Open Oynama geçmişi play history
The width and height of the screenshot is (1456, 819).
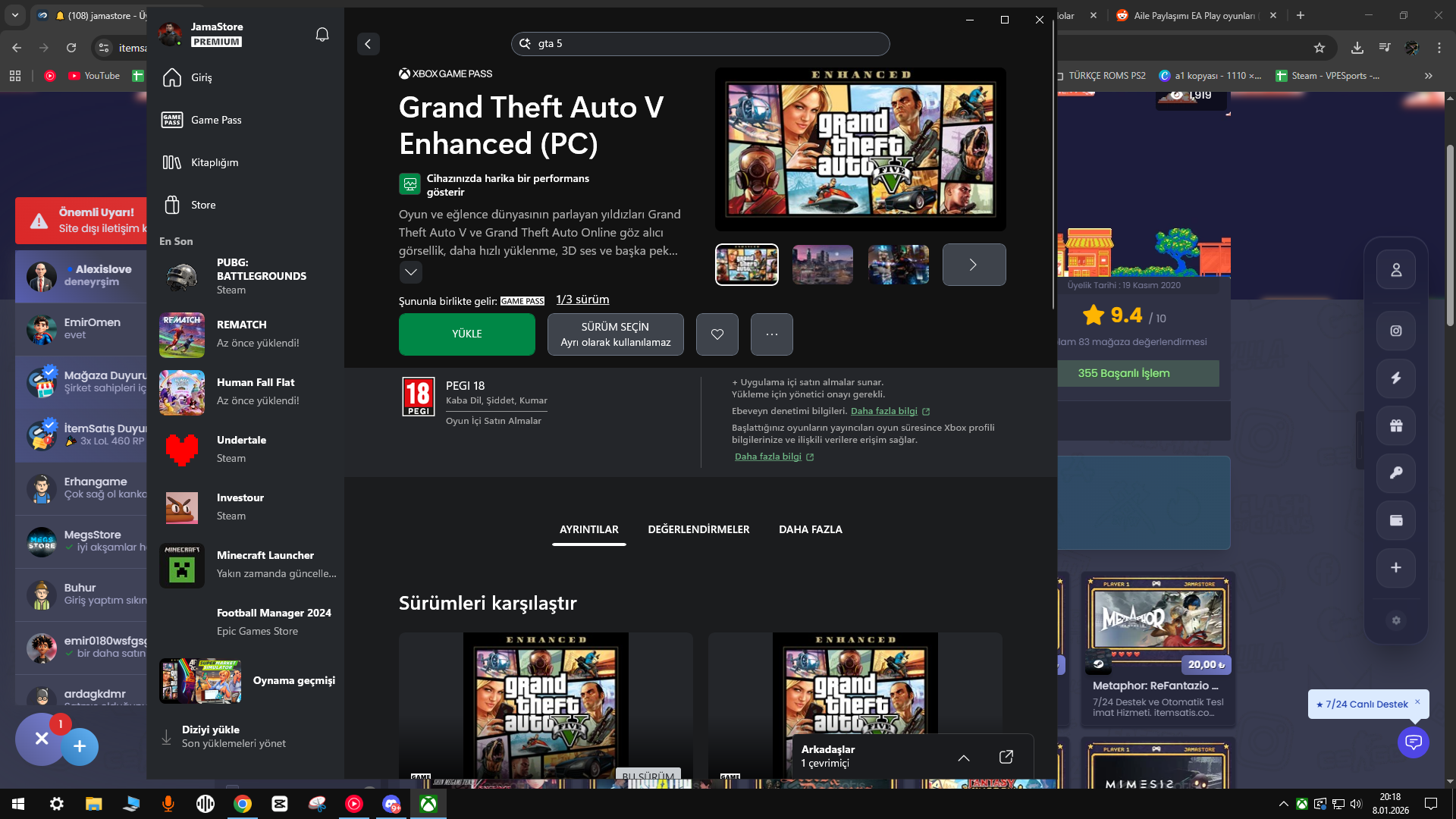click(x=247, y=680)
